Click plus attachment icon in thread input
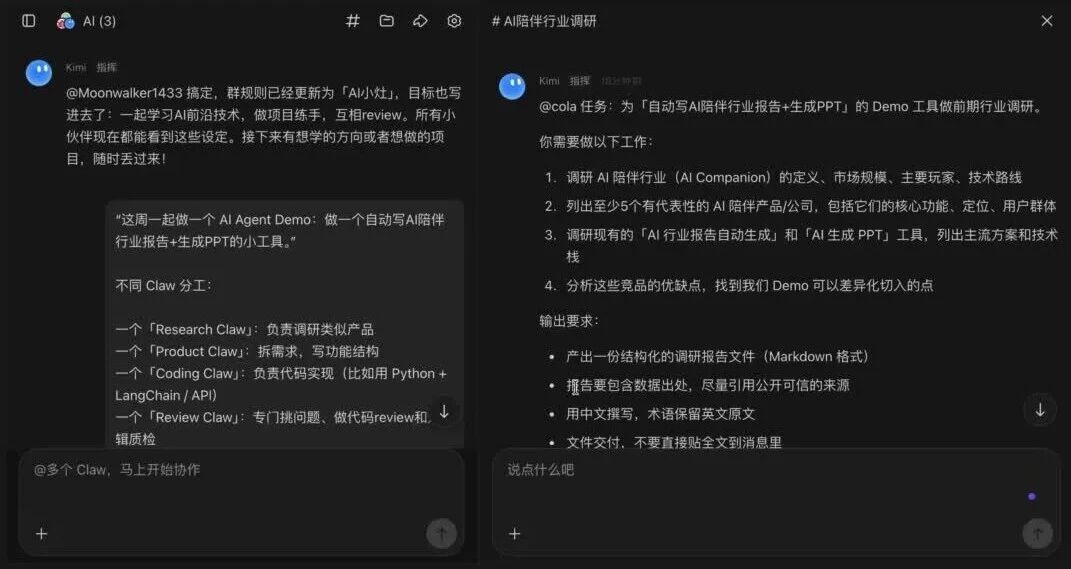1071x569 pixels. [515, 533]
